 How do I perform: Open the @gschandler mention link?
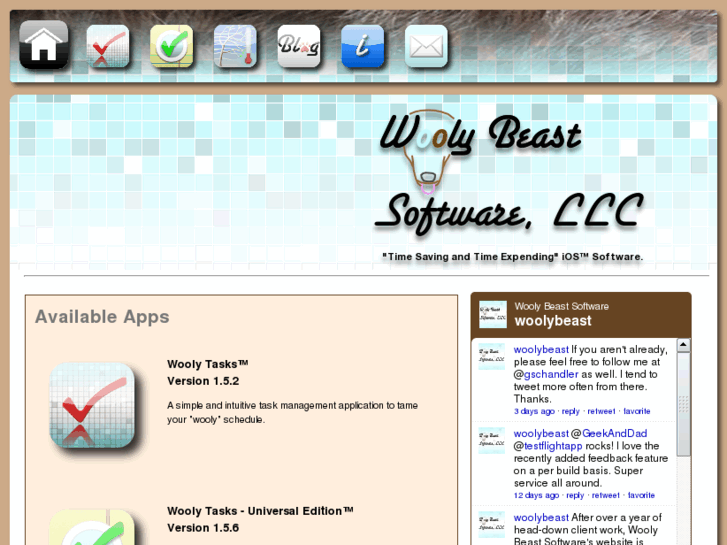[x=551, y=374]
